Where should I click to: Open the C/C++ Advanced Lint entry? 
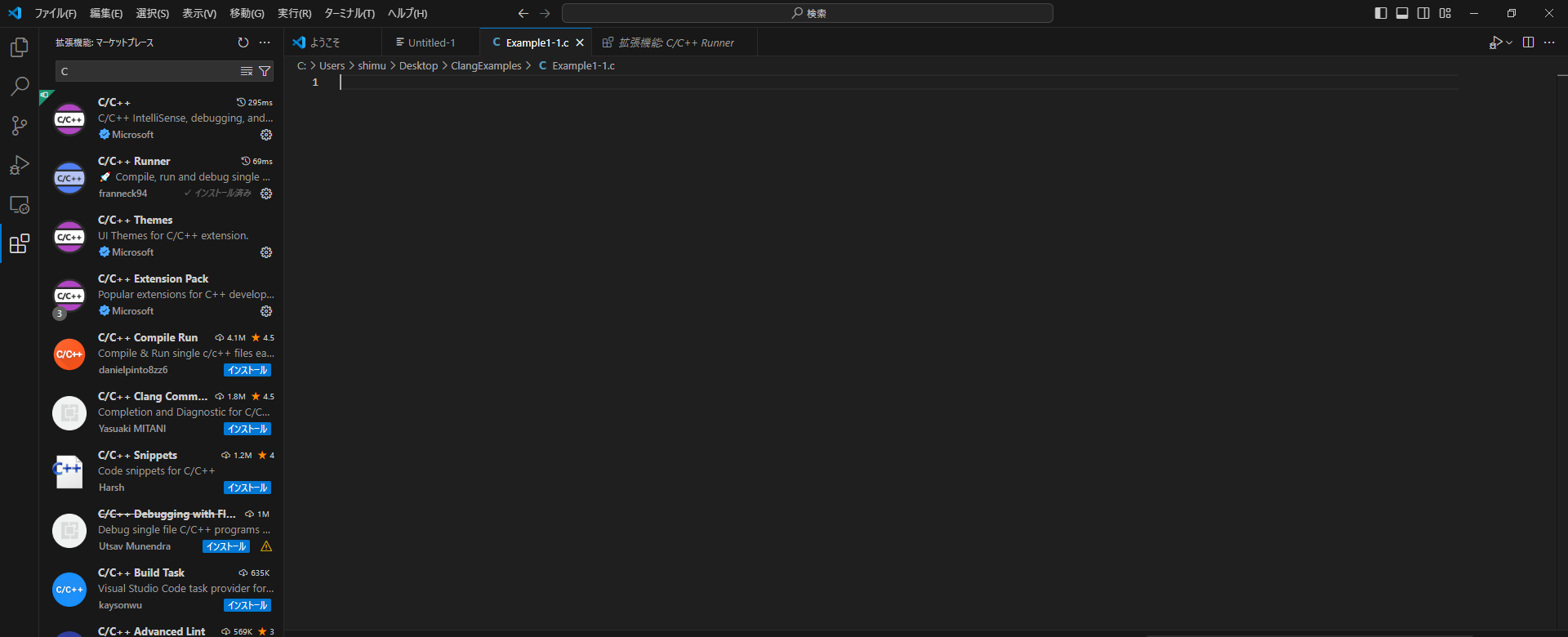coord(162,630)
